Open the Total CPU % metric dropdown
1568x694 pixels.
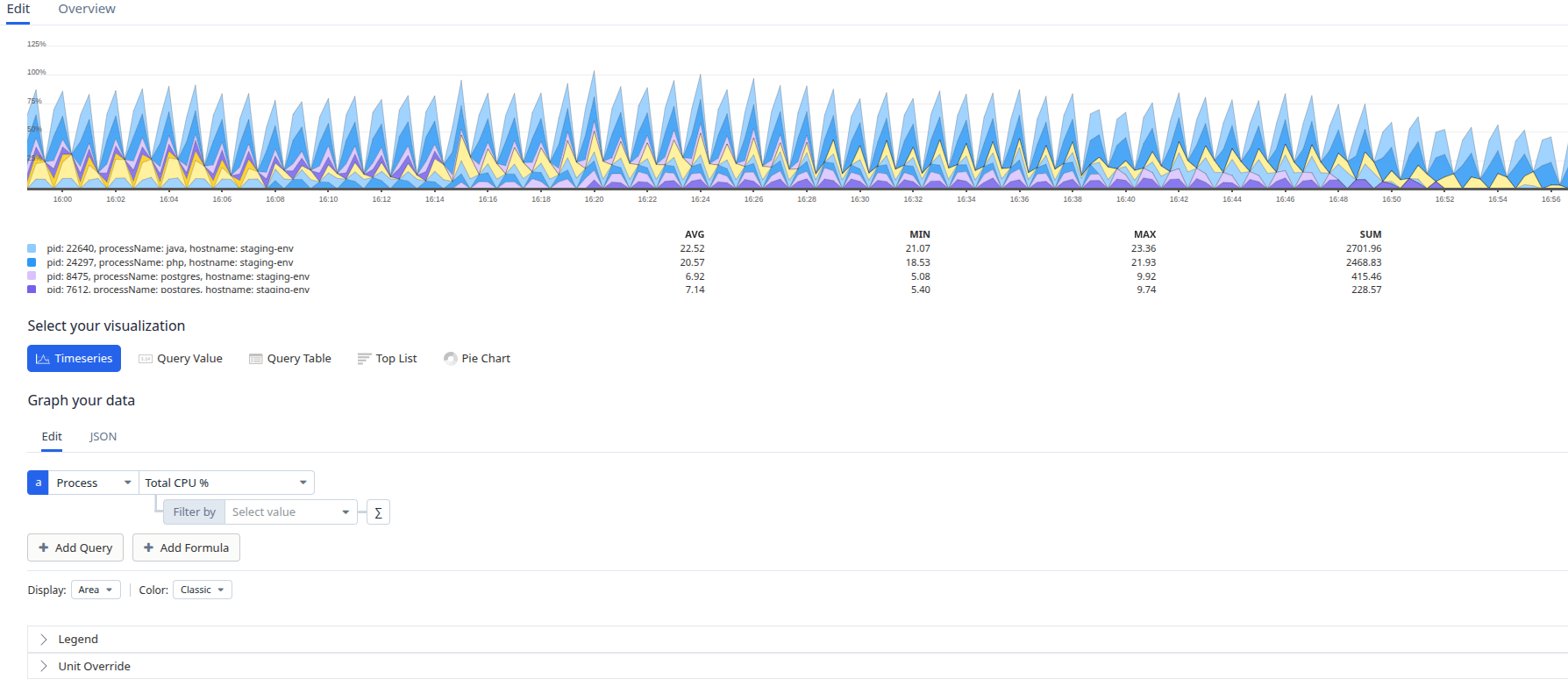(226, 483)
